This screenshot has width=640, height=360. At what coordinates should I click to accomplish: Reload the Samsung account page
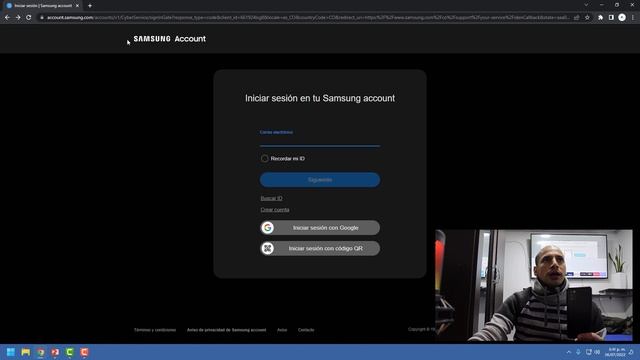[x=29, y=18]
